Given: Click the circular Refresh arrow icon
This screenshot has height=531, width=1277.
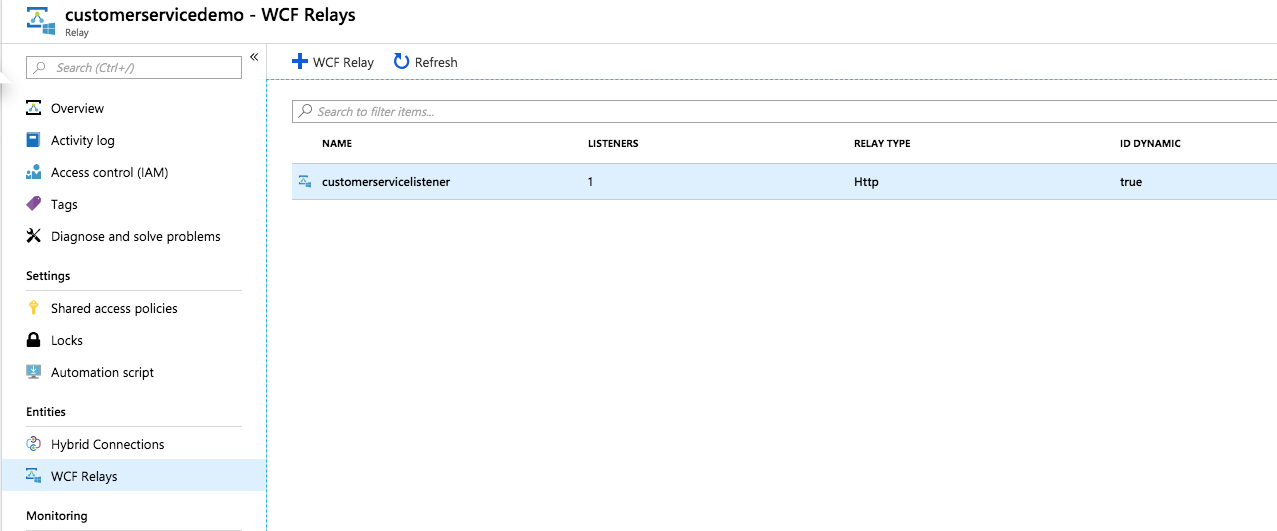Looking at the screenshot, I should 401,61.
